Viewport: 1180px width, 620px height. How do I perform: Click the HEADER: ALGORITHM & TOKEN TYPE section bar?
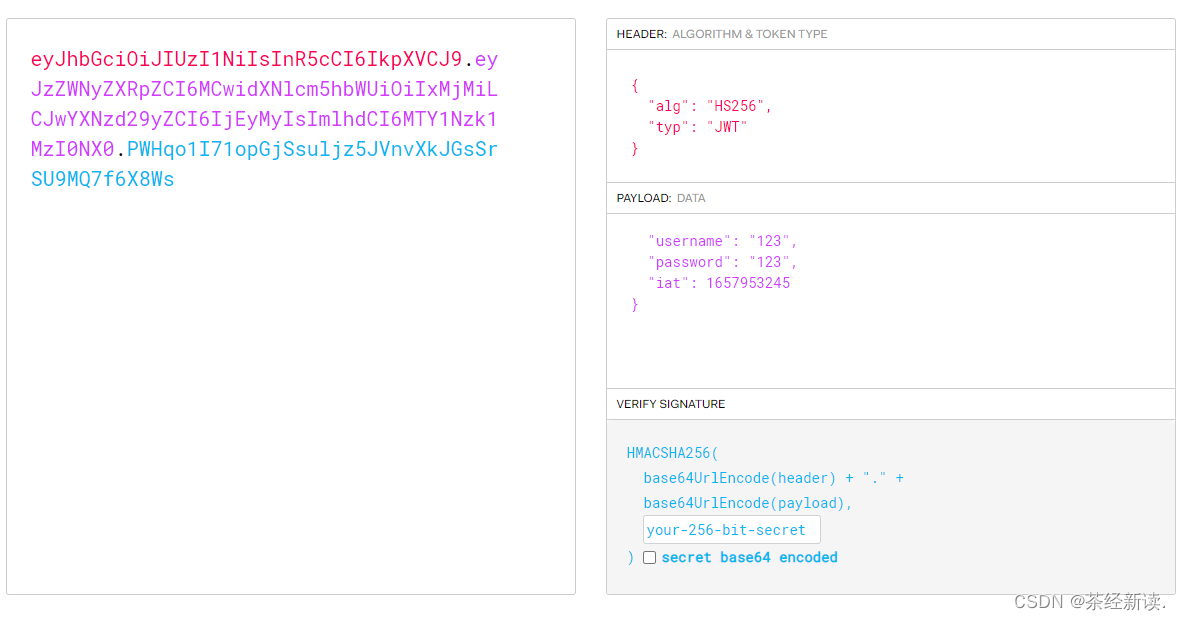point(722,33)
